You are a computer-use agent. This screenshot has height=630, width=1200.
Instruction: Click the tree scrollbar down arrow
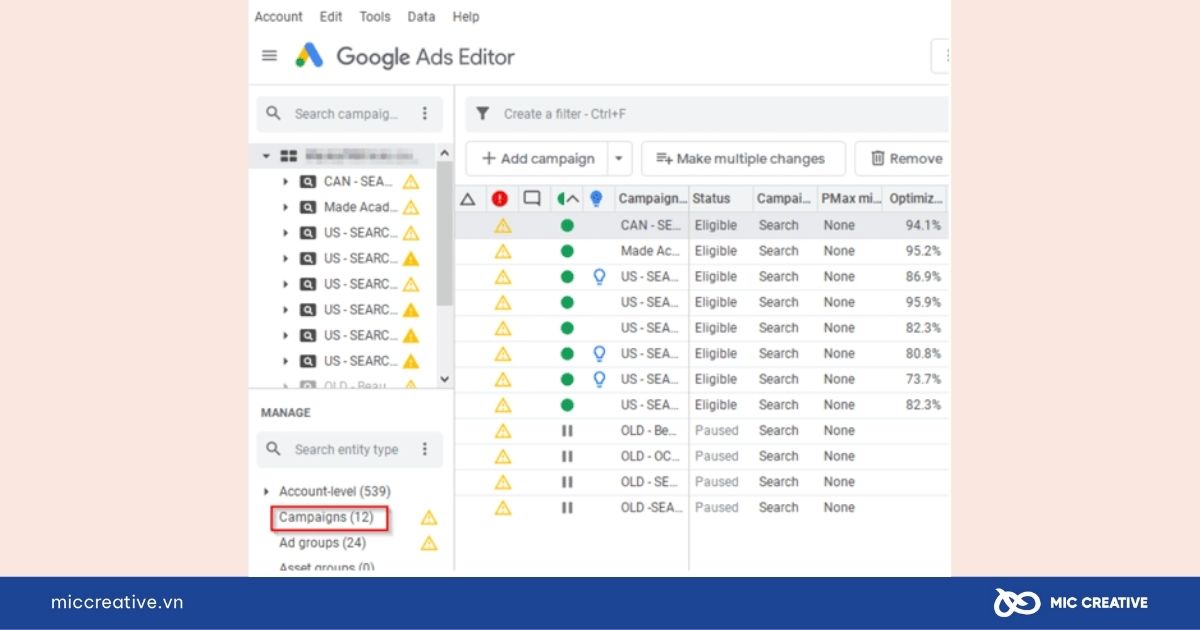point(445,380)
